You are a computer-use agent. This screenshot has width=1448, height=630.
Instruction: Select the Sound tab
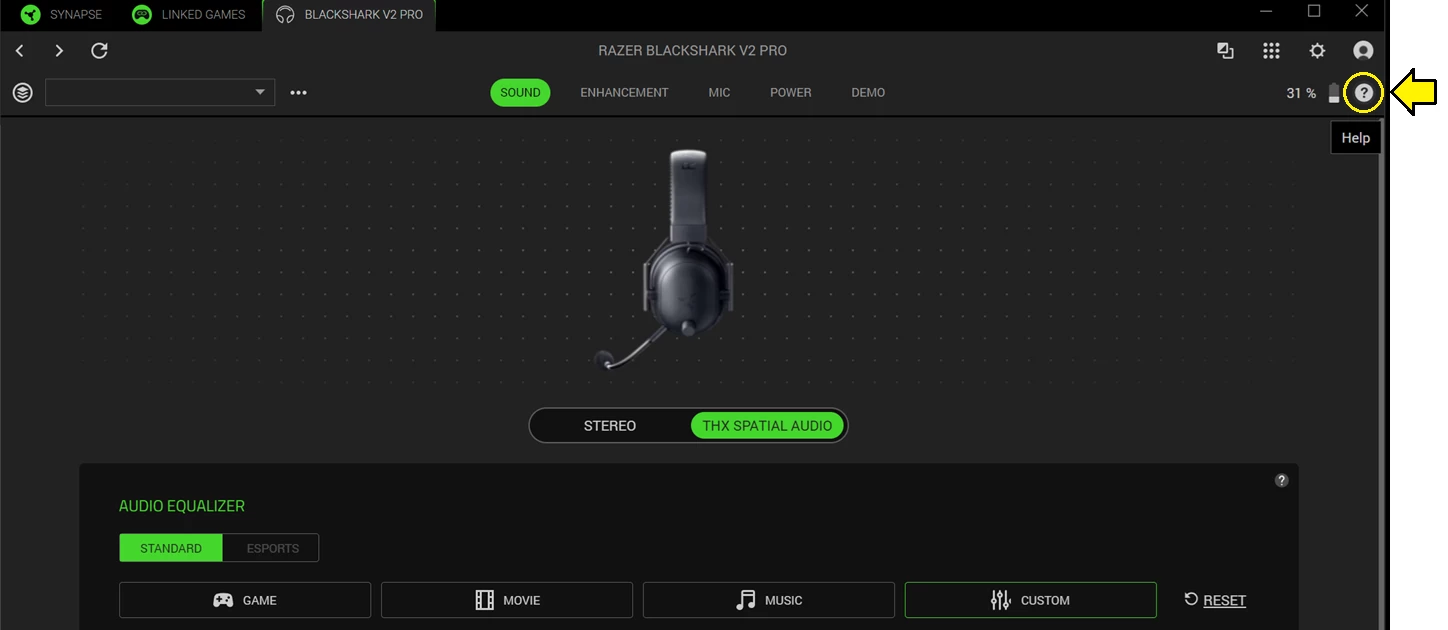pyautogui.click(x=520, y=92)
